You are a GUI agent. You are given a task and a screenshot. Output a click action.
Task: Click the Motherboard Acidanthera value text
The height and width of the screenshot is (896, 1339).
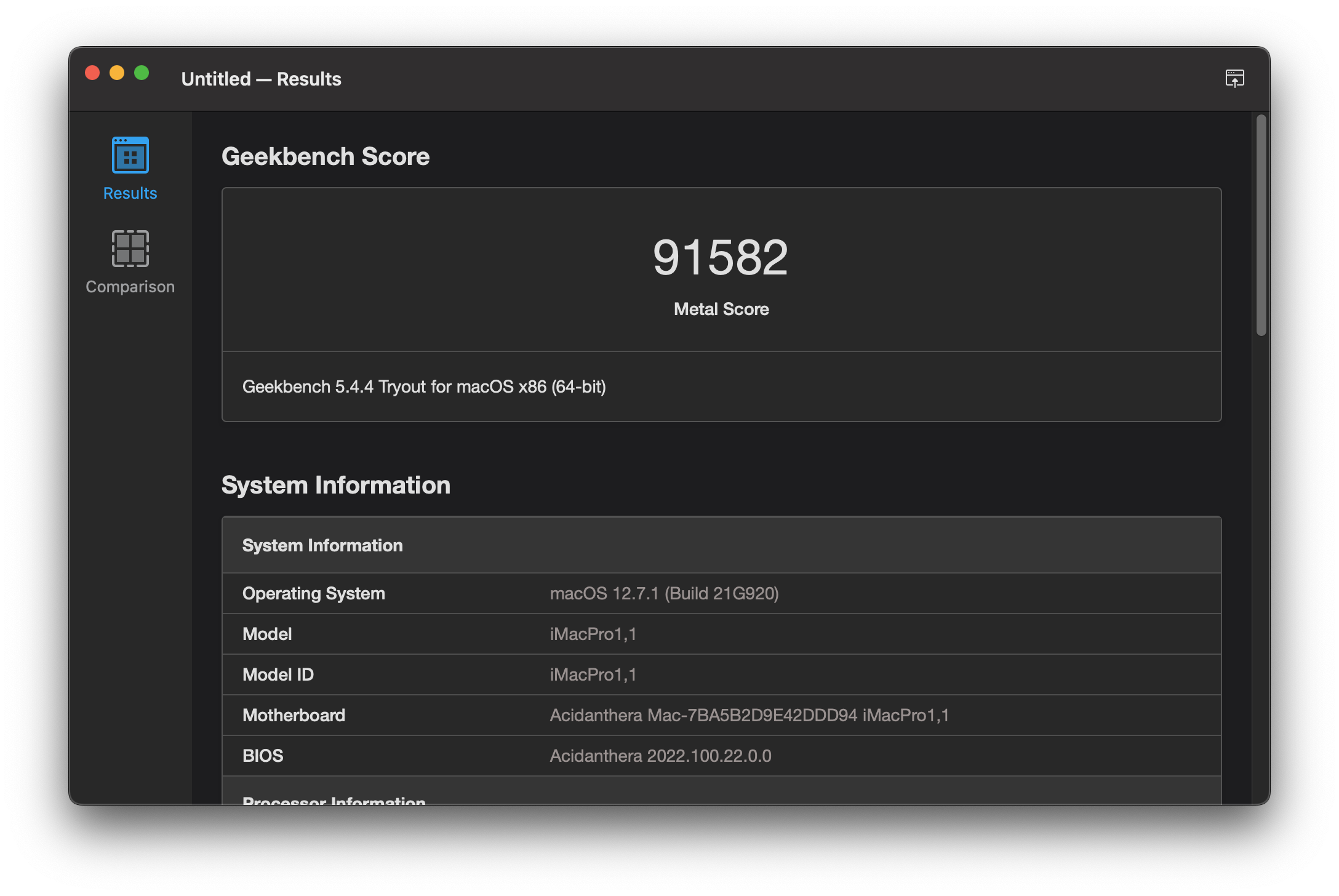pos(749,715)
